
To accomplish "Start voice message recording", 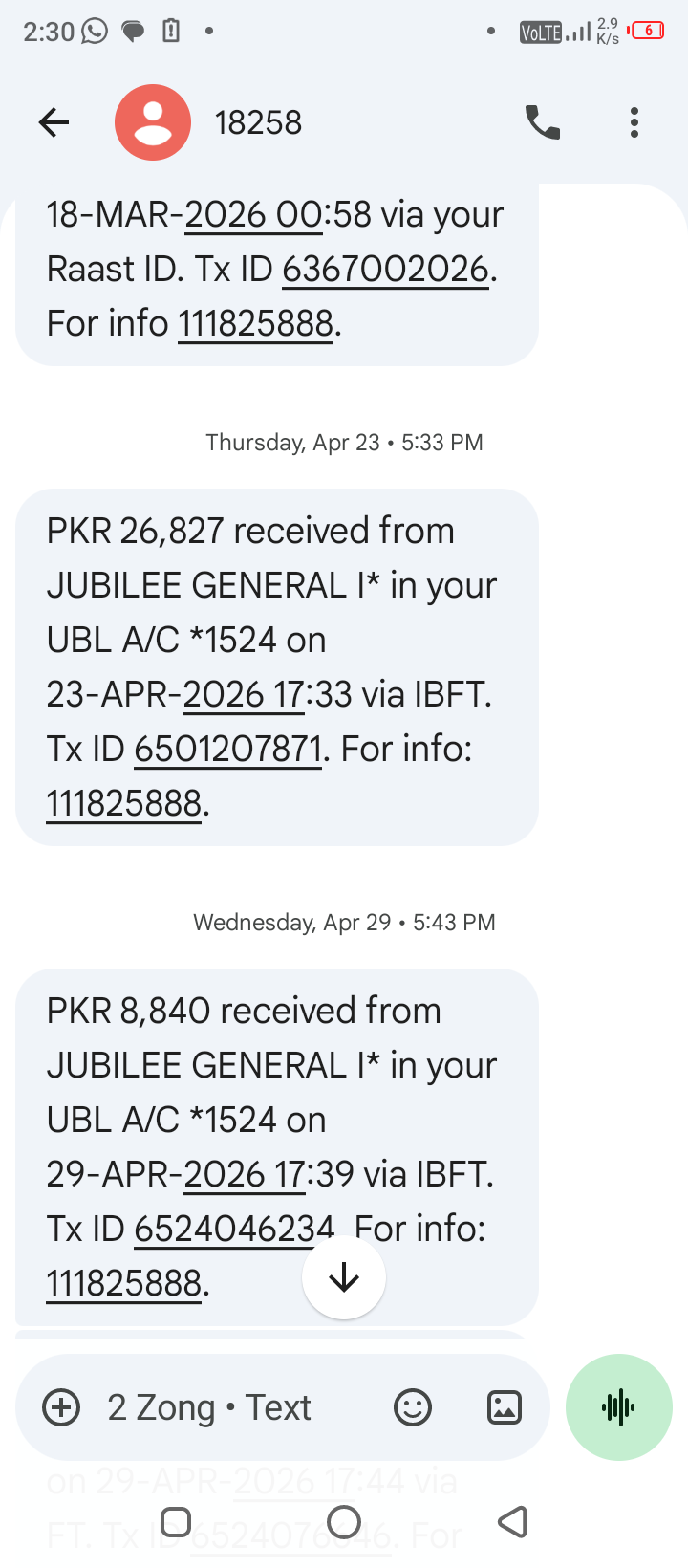I will 619,1407.
